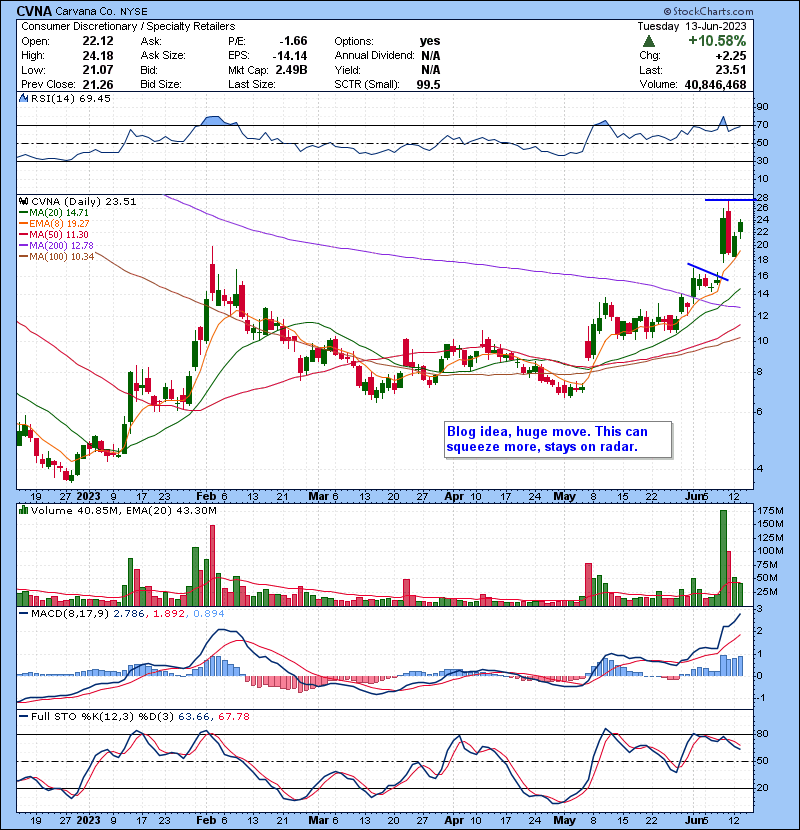Image resolution: width=800 pixels, height=830 pixels.
Task: Click the blog idea annotation text box
Action: [558, 439]
